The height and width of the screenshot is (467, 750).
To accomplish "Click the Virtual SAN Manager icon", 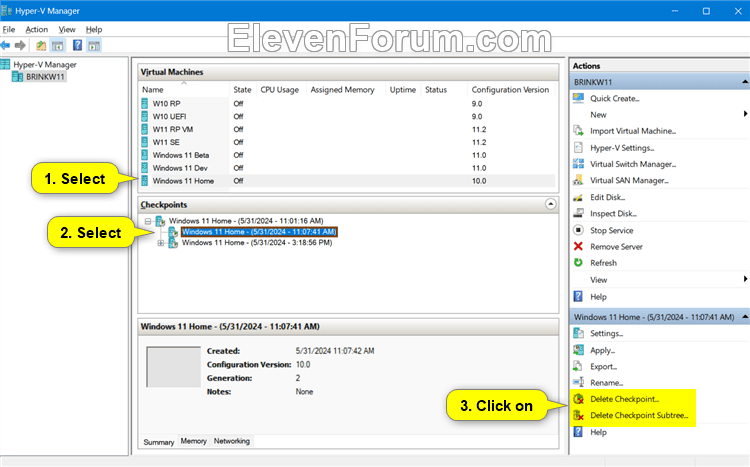I will click(x=578, y=180).
